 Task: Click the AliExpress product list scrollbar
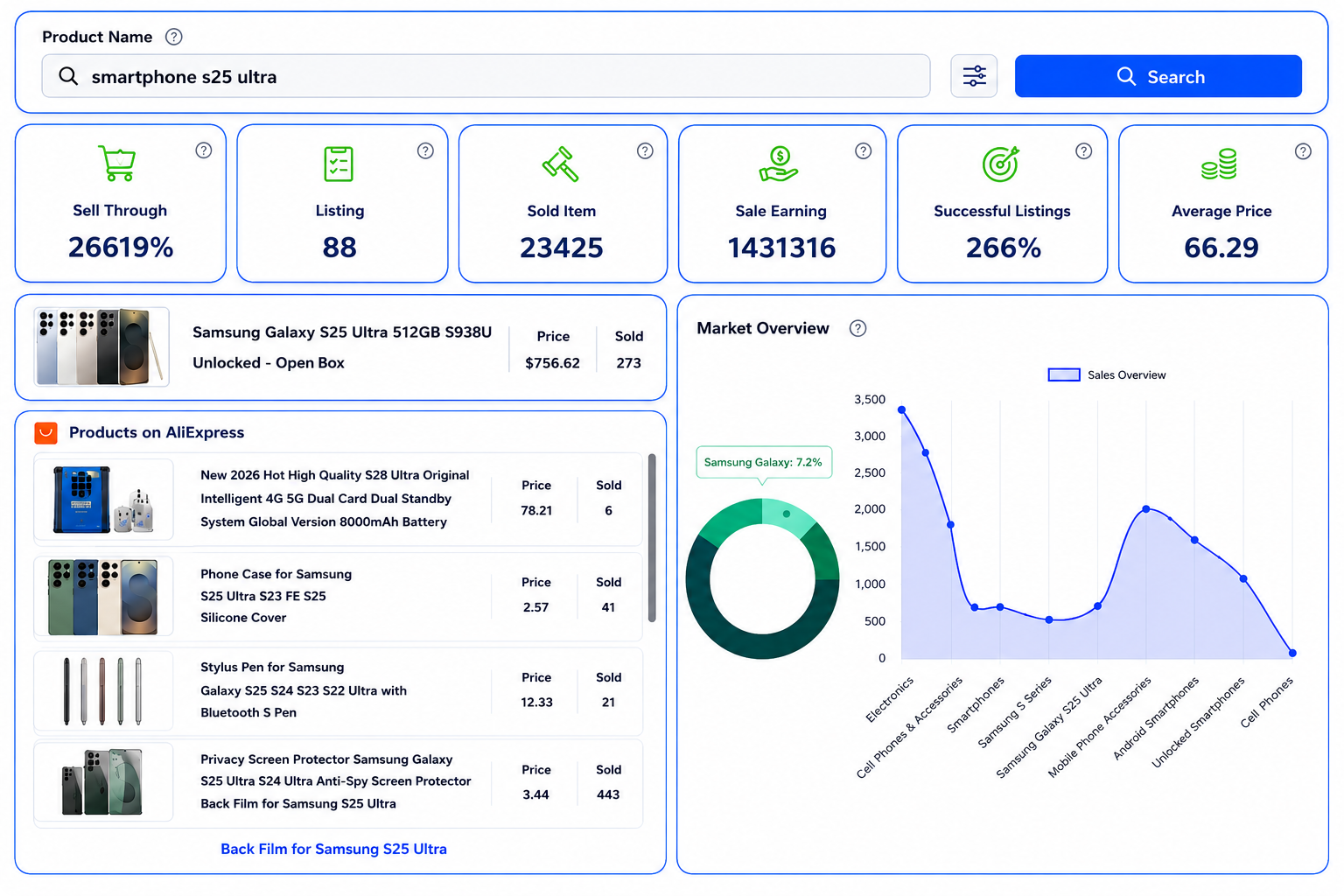(652, 537)
